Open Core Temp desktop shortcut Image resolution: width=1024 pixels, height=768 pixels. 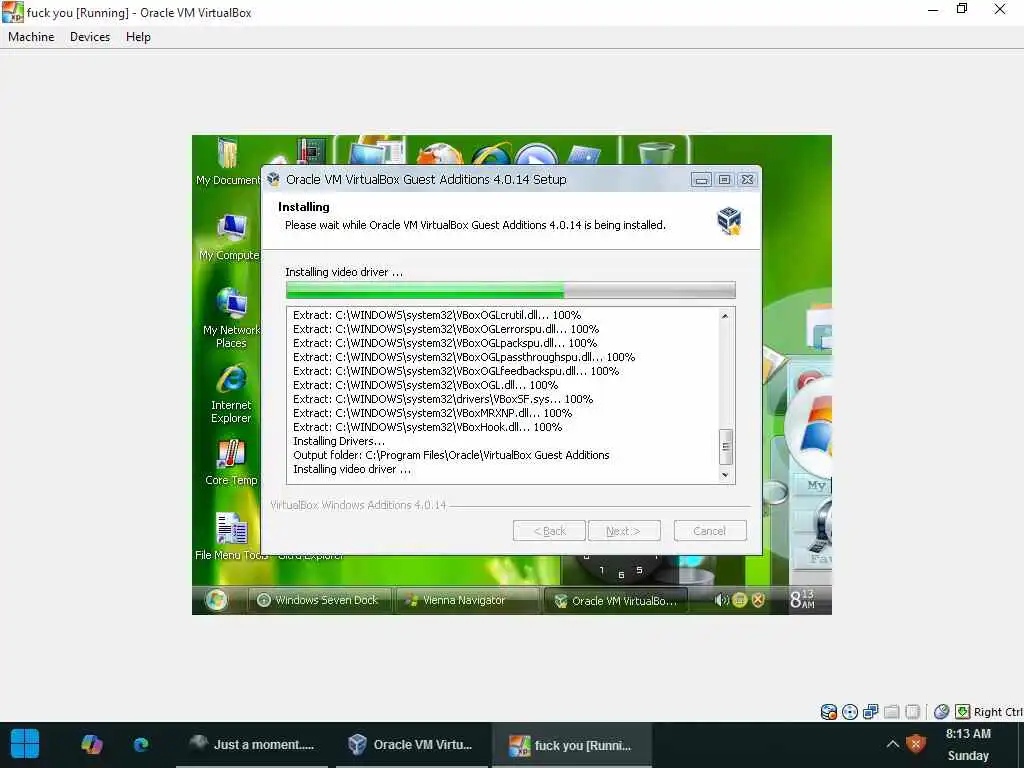(x=231, y=462)
